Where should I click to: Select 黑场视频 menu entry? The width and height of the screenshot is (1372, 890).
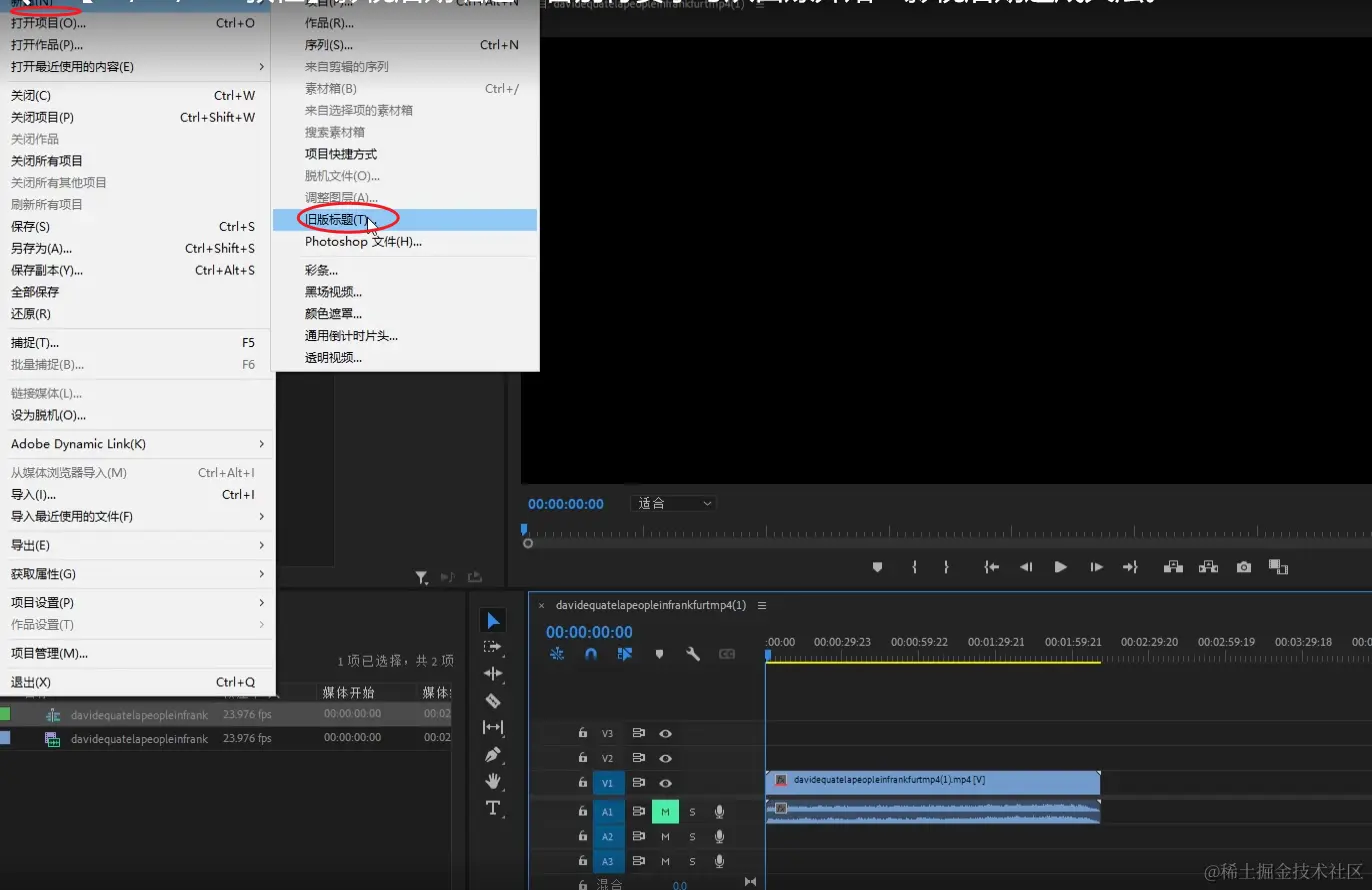[405, 292]
